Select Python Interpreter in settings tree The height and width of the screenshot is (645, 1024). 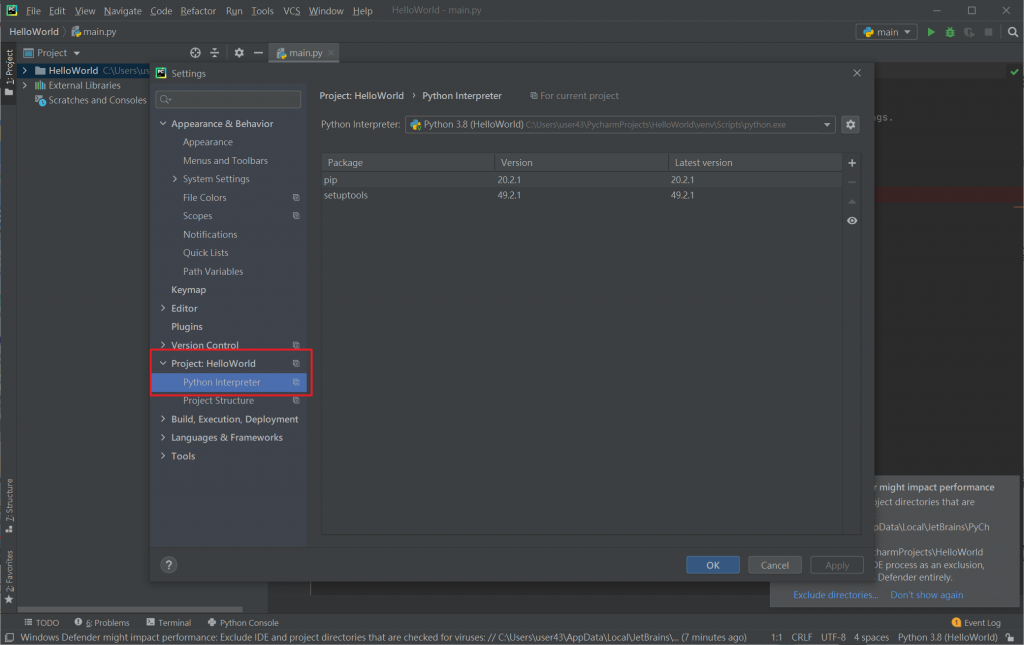pyautogui.click(x=229, y=383)
